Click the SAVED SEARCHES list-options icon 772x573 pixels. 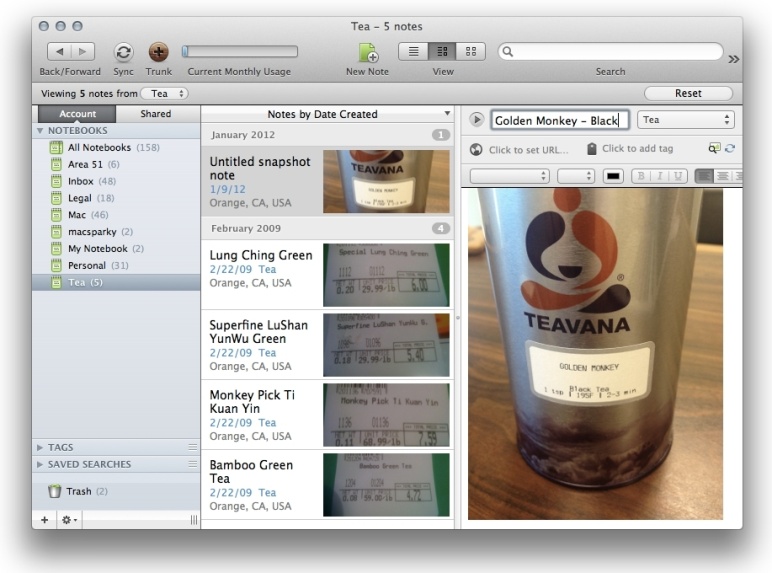coord(193,464)
